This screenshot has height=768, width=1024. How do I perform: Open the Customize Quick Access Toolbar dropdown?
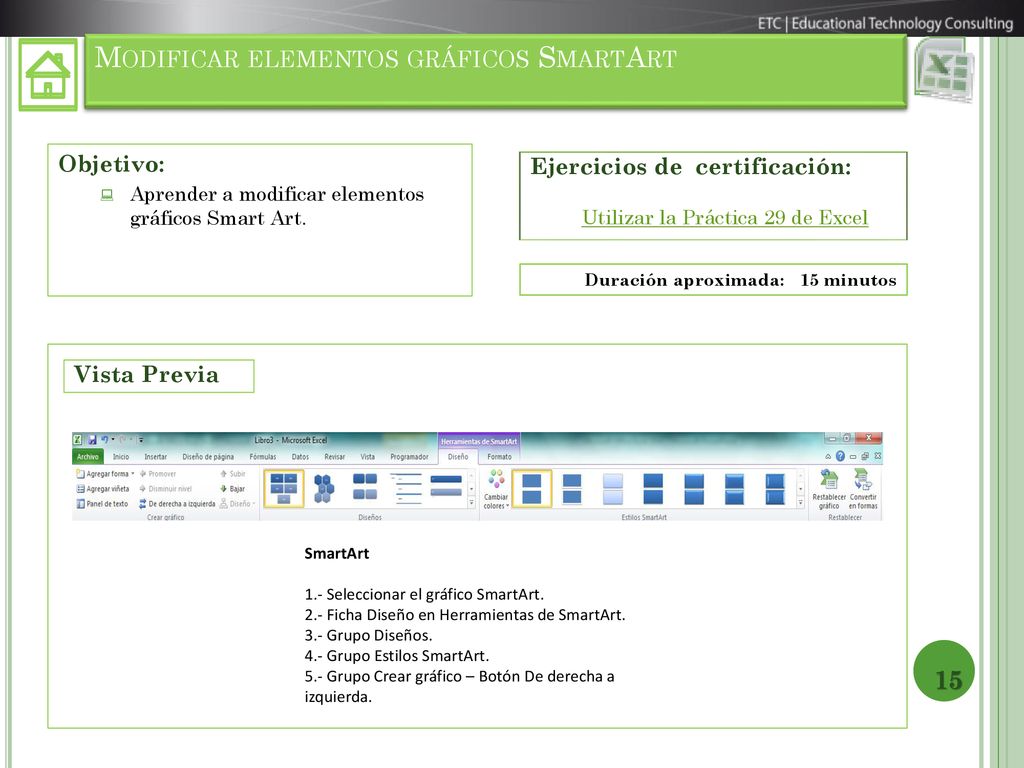141,440
